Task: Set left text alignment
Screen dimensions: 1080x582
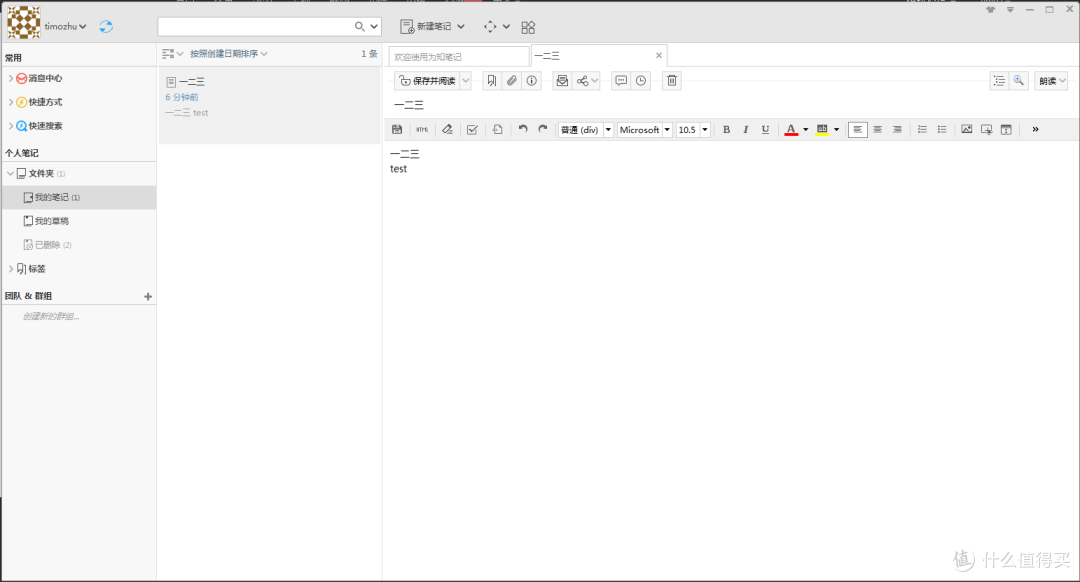Action: click(858, 129)
